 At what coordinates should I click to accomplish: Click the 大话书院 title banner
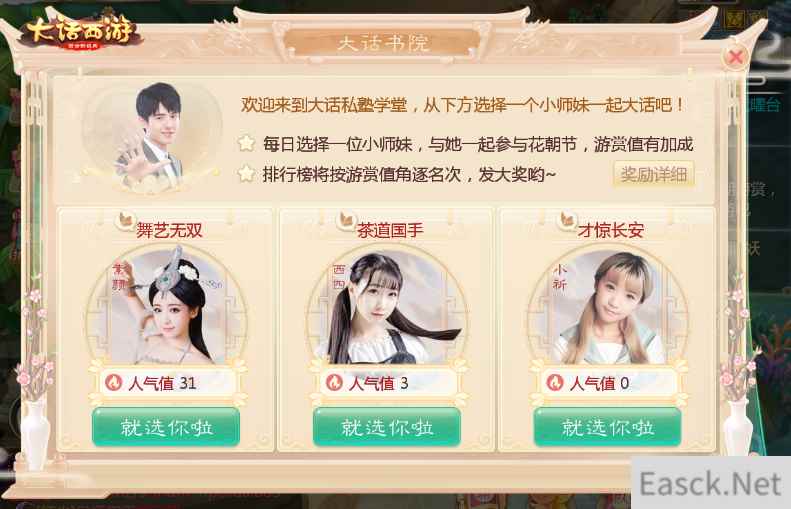tap(383, 43)
